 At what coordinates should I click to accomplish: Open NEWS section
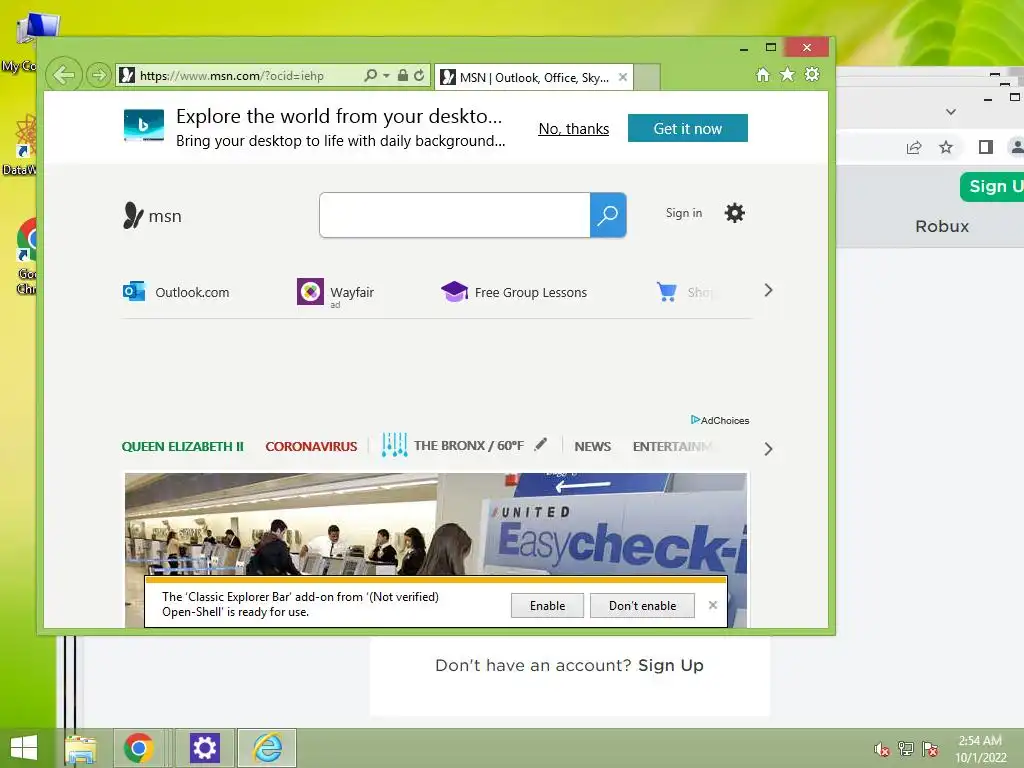592,447
